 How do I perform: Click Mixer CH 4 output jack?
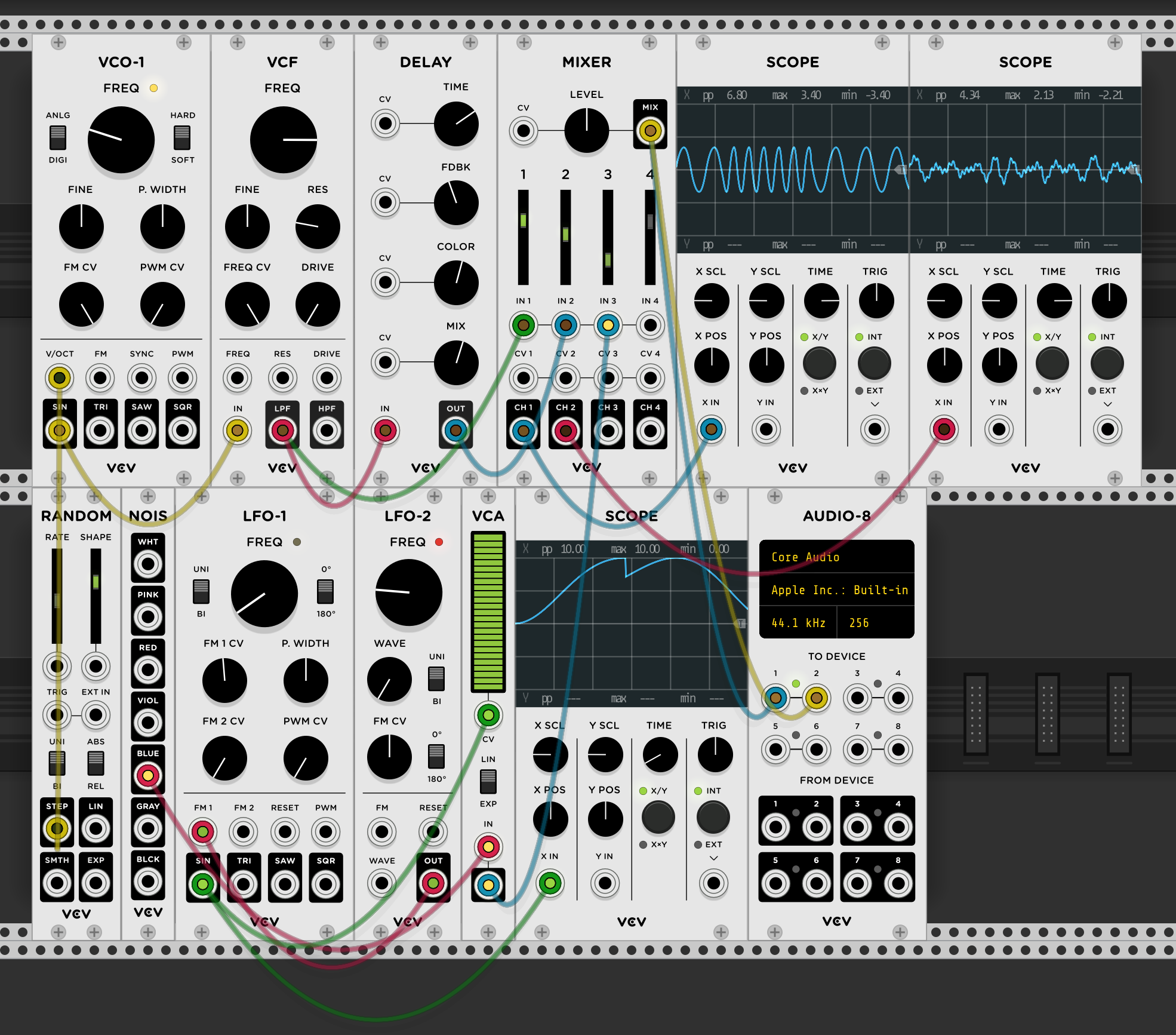click(x=650, y=430)
